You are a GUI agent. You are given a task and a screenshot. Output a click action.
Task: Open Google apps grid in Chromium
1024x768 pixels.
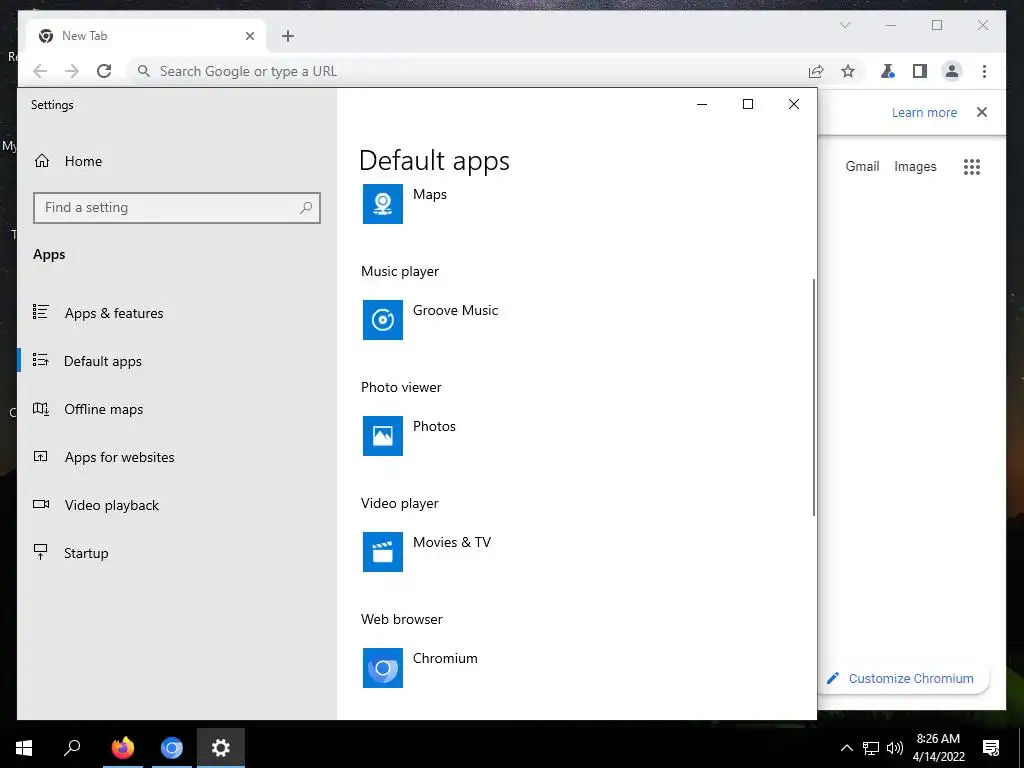point(972,167)
